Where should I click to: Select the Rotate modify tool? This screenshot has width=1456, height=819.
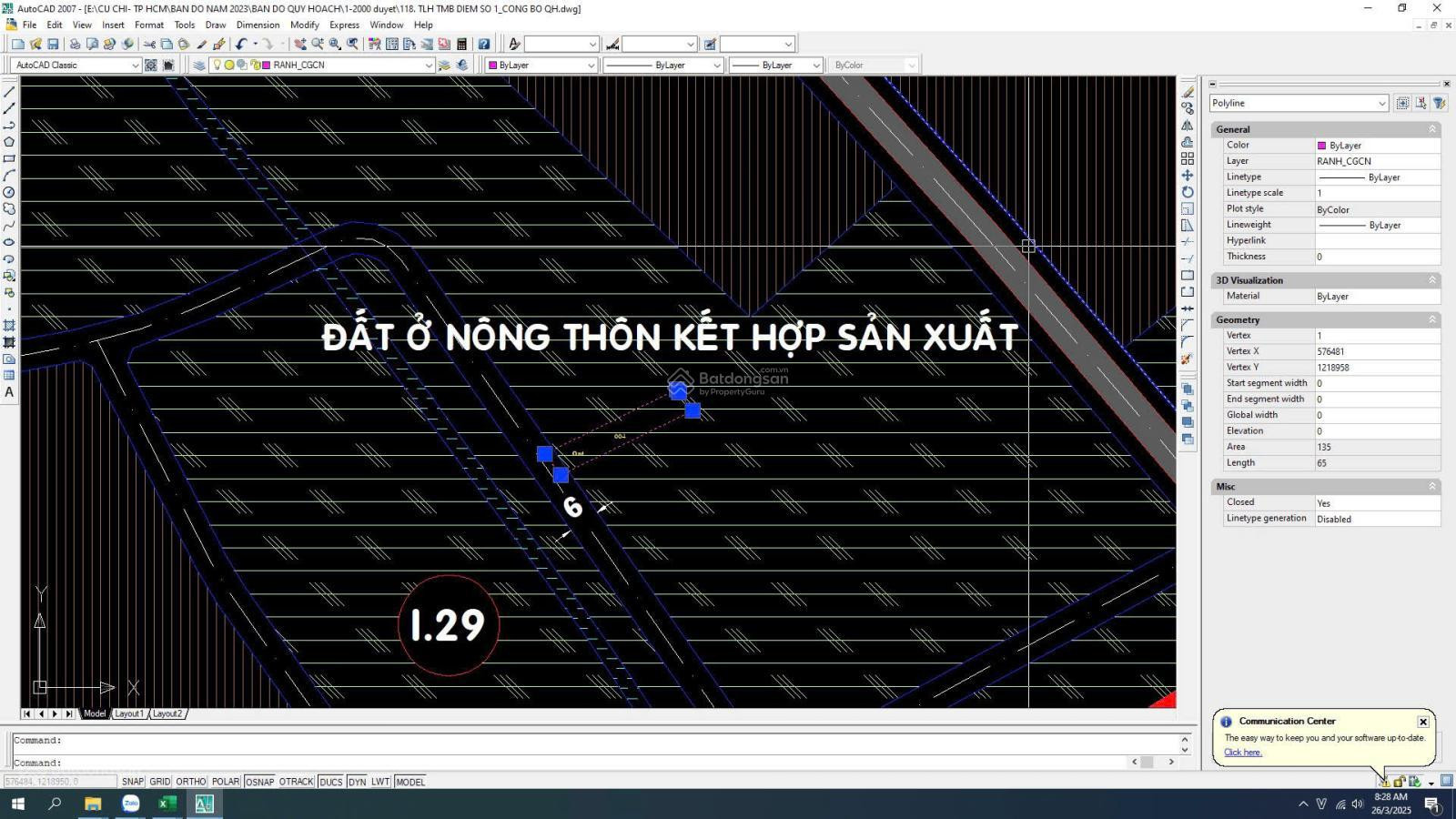tap(1188, 192)
